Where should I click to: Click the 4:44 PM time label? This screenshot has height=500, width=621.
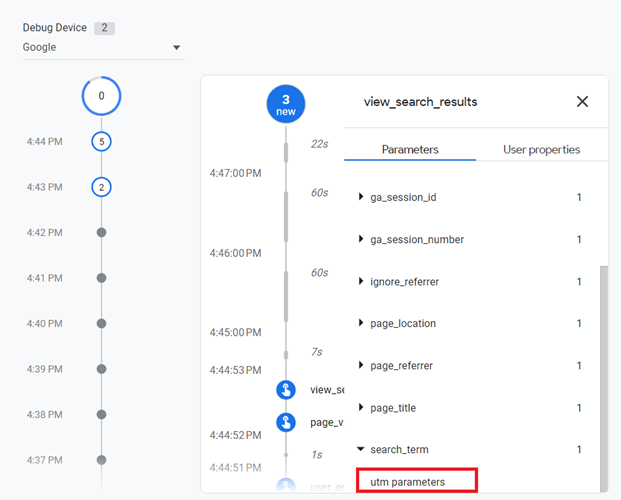click(45, 141)
